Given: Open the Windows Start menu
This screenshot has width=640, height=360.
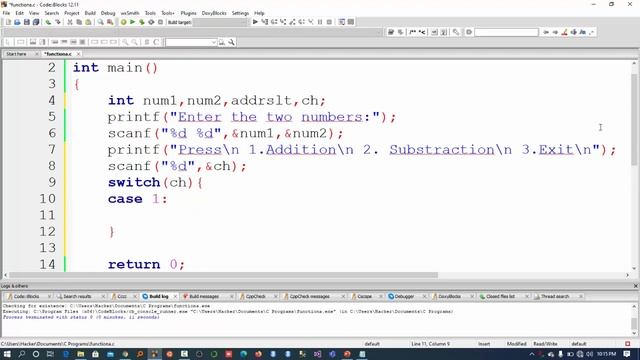Looking at the screenshot, I should 7,354.
